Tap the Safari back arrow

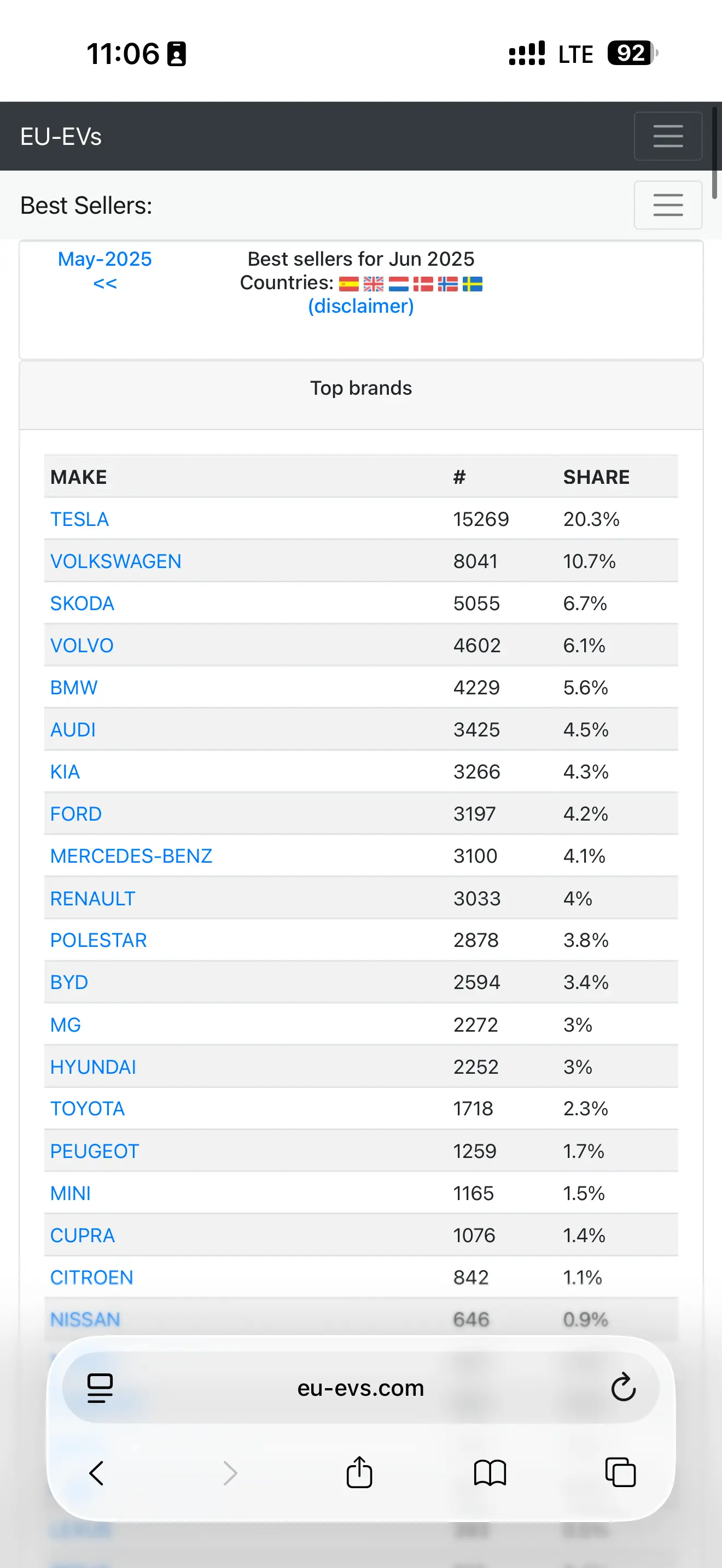[97, 1473]
